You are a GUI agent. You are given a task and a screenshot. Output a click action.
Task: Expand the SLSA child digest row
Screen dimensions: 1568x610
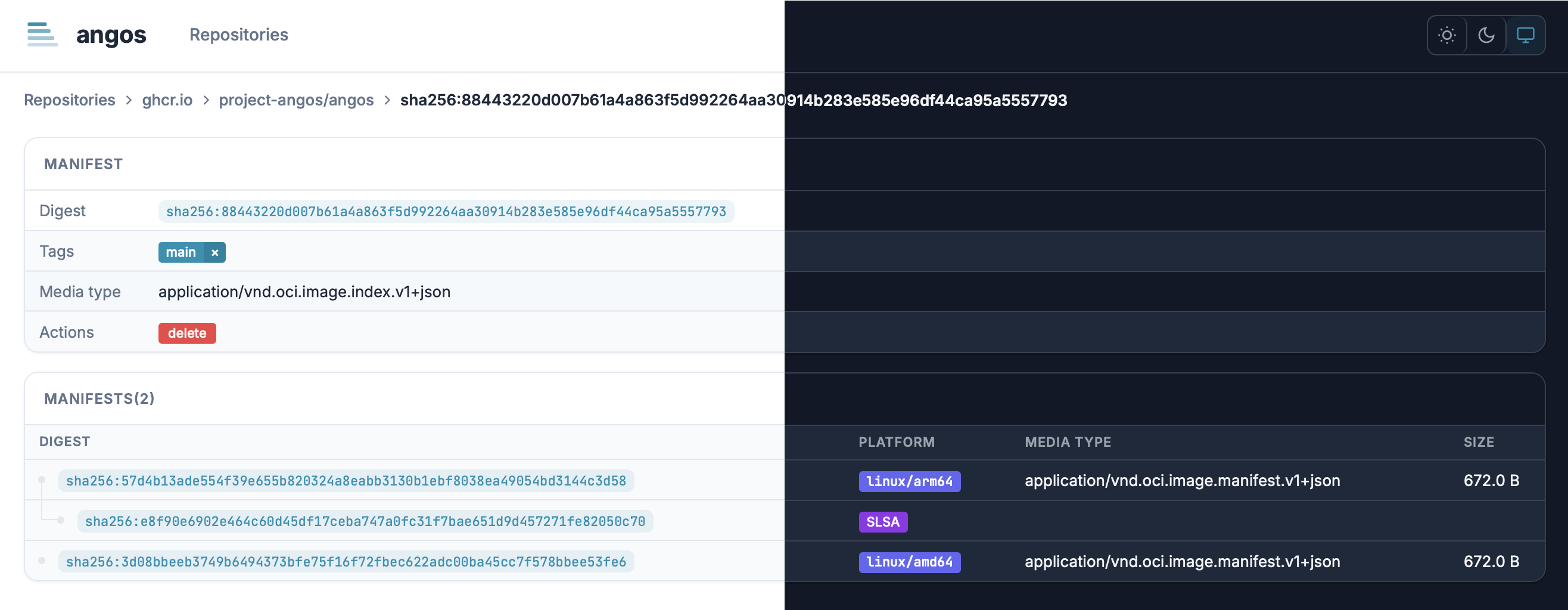[x=365, y=521]
